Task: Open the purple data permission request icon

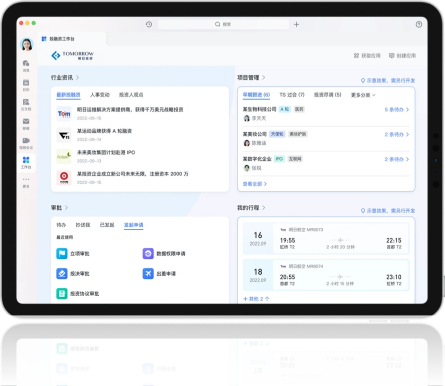Action: [x=148, y=254]
